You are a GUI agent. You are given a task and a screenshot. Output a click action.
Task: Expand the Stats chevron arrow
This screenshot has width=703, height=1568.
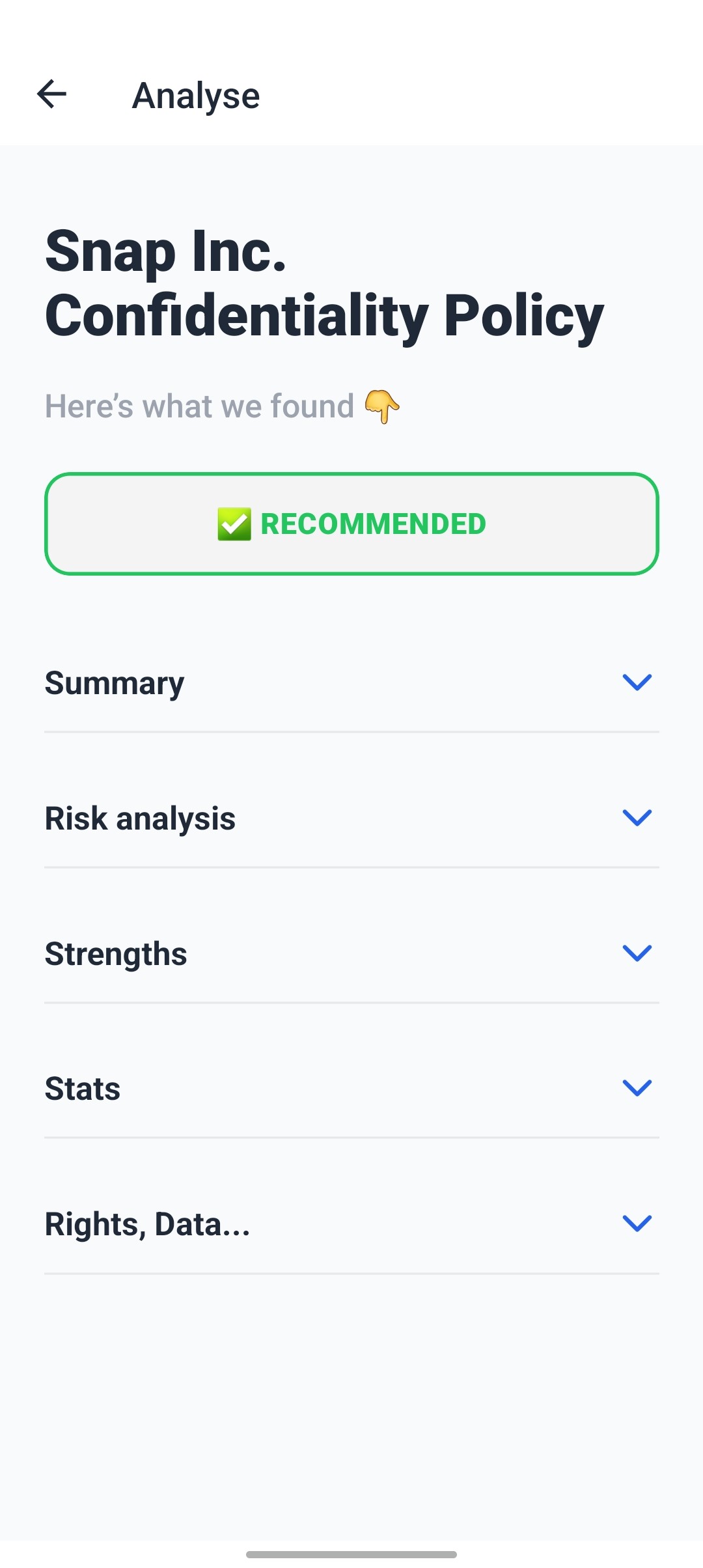[637, 1088]
